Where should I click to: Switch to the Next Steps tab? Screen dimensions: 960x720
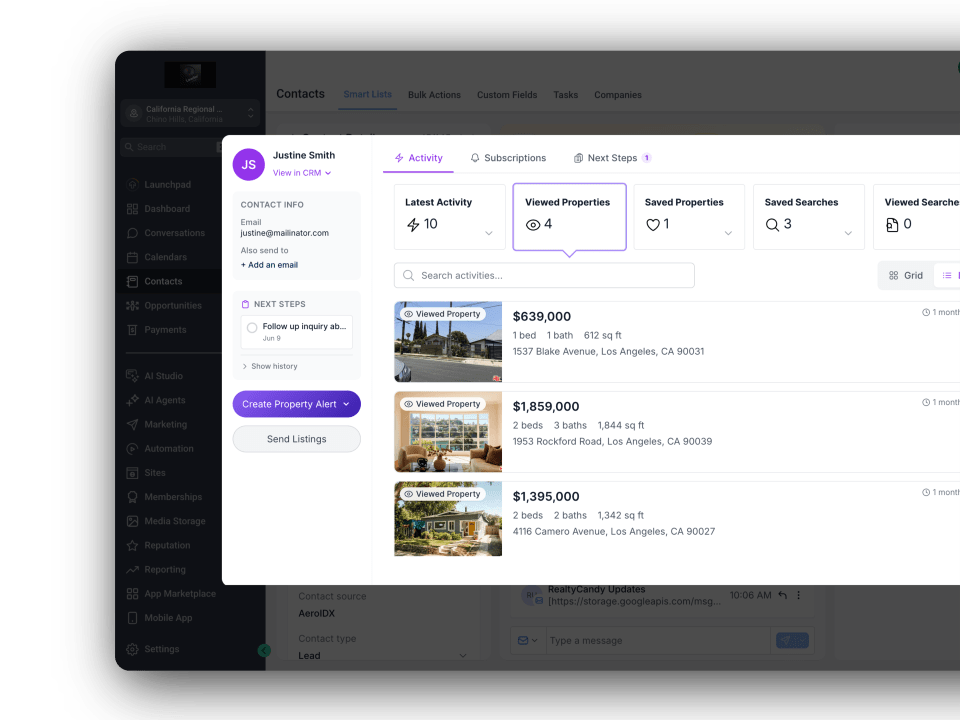612,158
